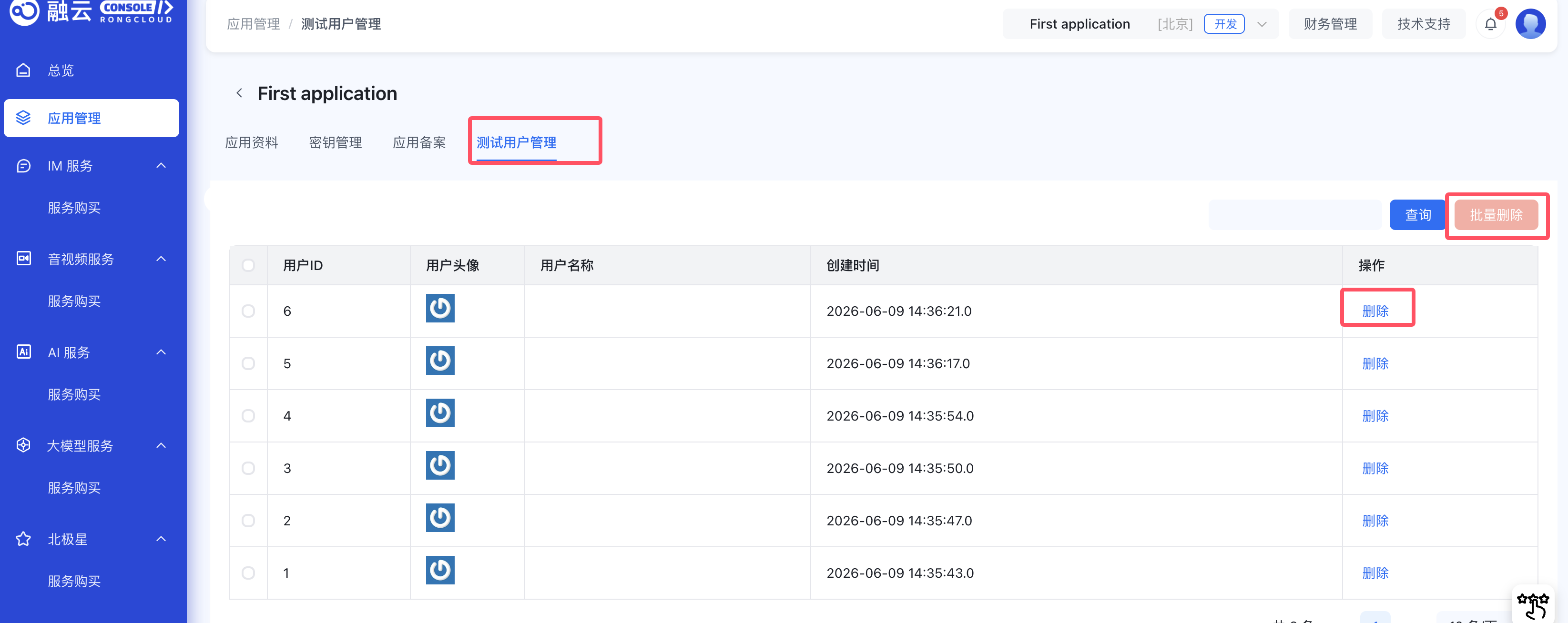This screenshot has width=1568, height=623.
Task: Switch to the 应用资料 tab
Action: [251, 142]
